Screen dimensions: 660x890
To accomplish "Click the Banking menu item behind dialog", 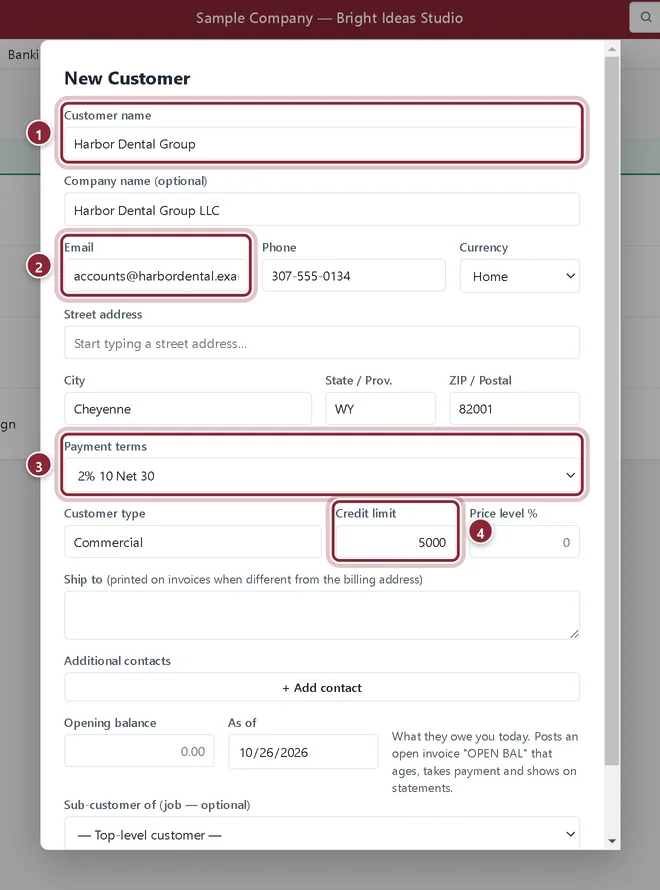I will click(23, 54).
